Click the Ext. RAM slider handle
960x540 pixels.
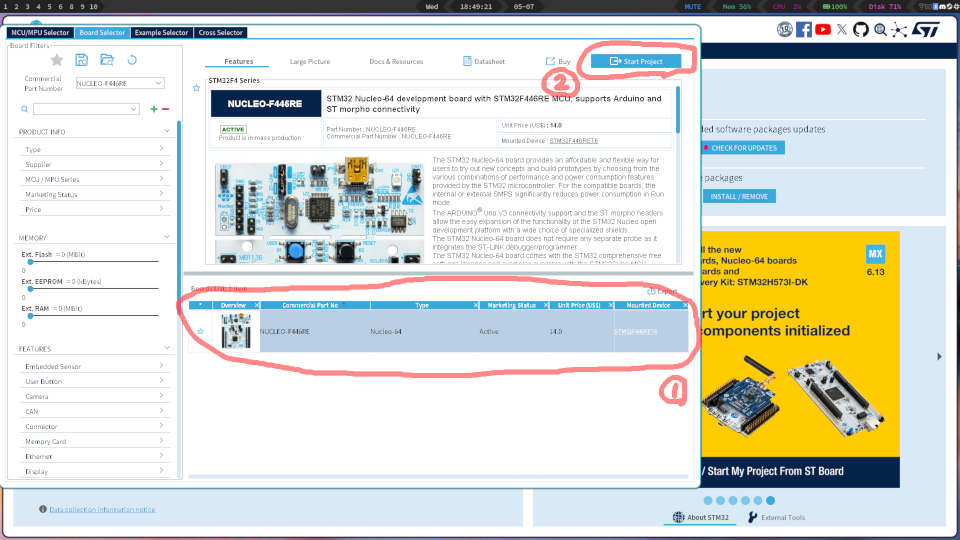pyautogui.click(x=30, y=316)
